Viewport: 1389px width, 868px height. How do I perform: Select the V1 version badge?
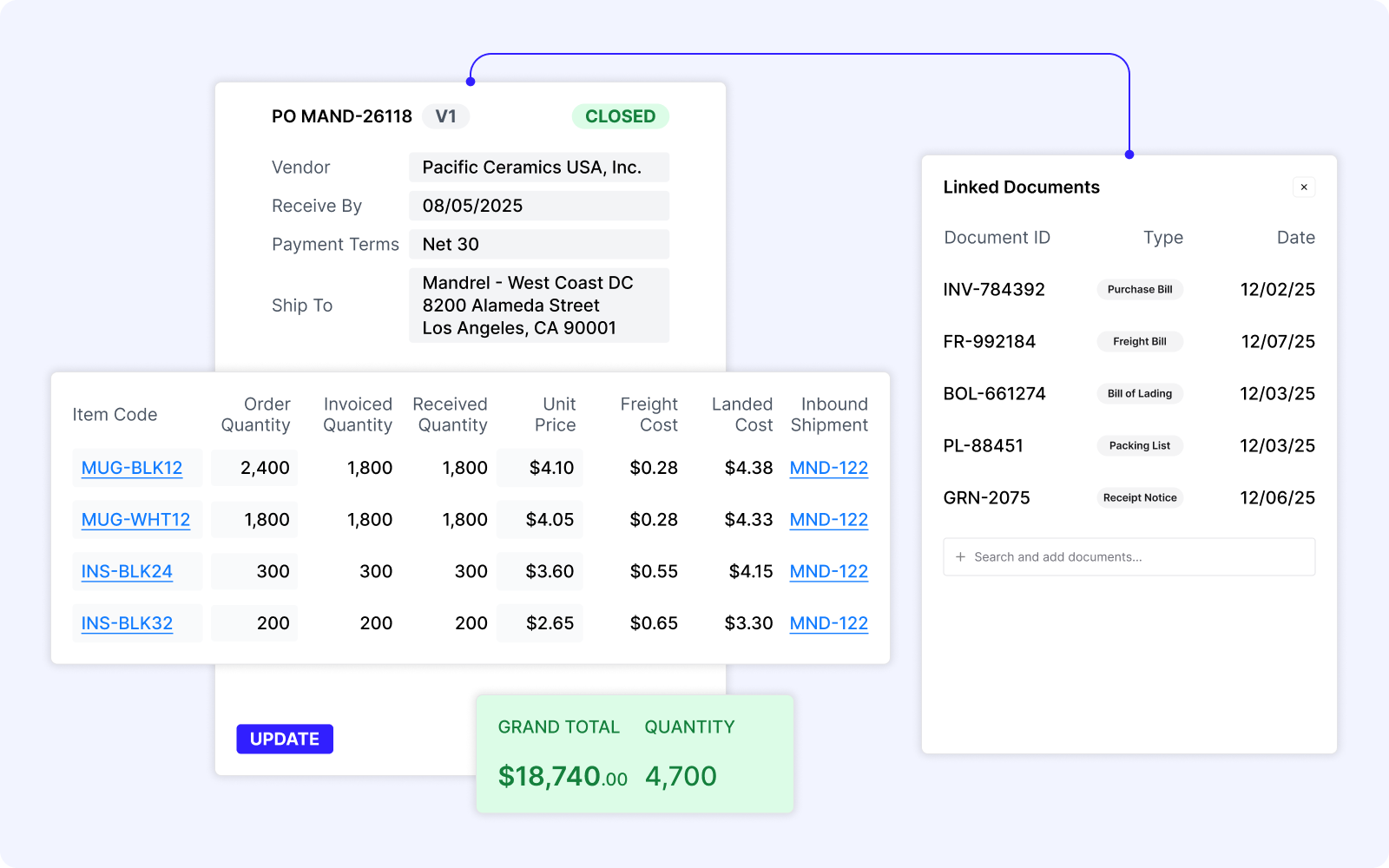pyautogui.click(x=445, y=116)
